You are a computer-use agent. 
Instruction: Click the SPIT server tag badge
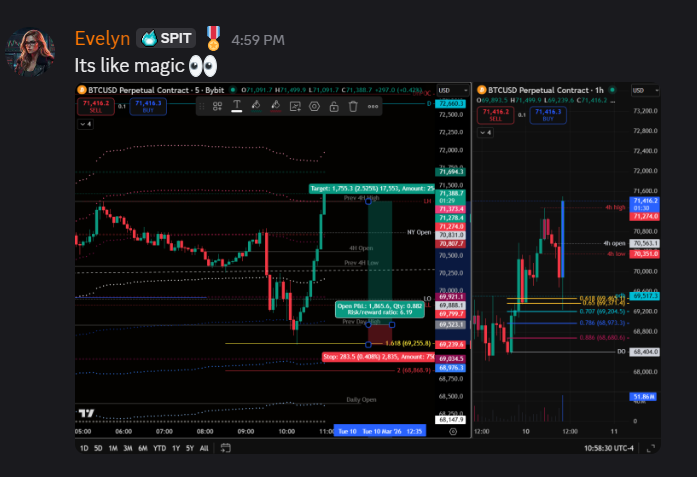(166, 38)
